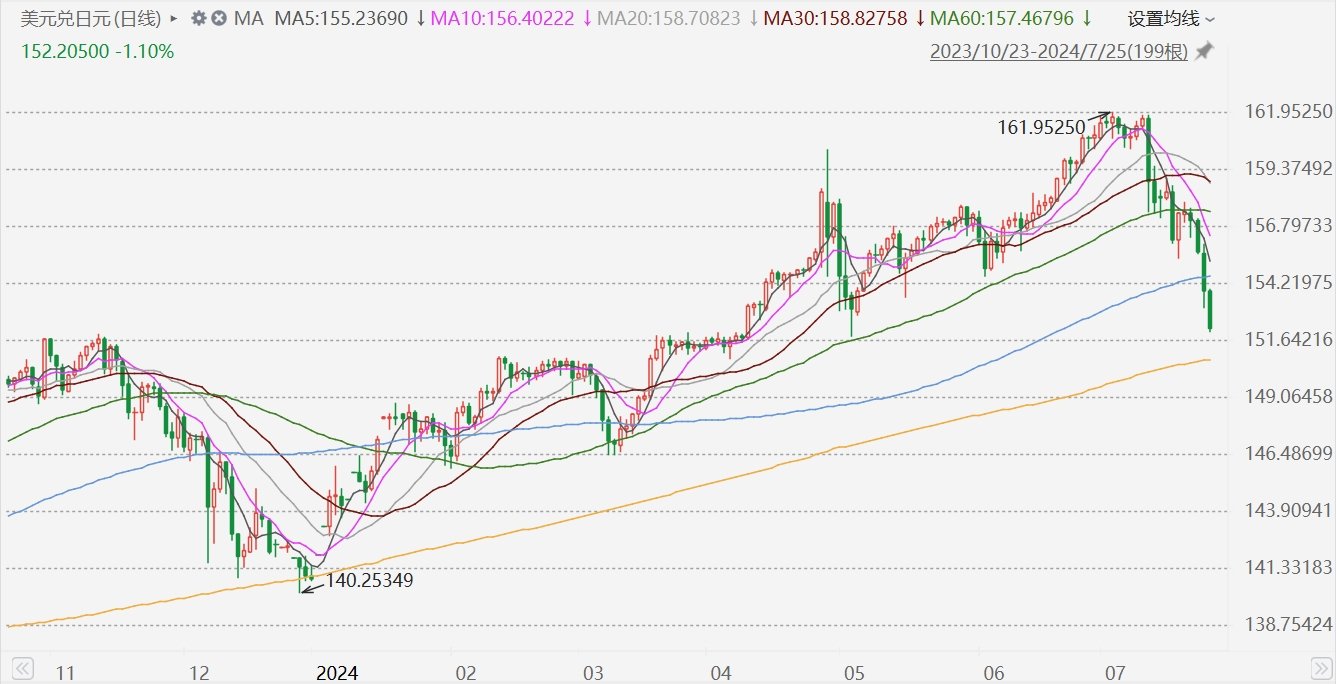Click the 151.64216 price axis label
This screenshot has height=684, width=1336.
click(1290, 340)
